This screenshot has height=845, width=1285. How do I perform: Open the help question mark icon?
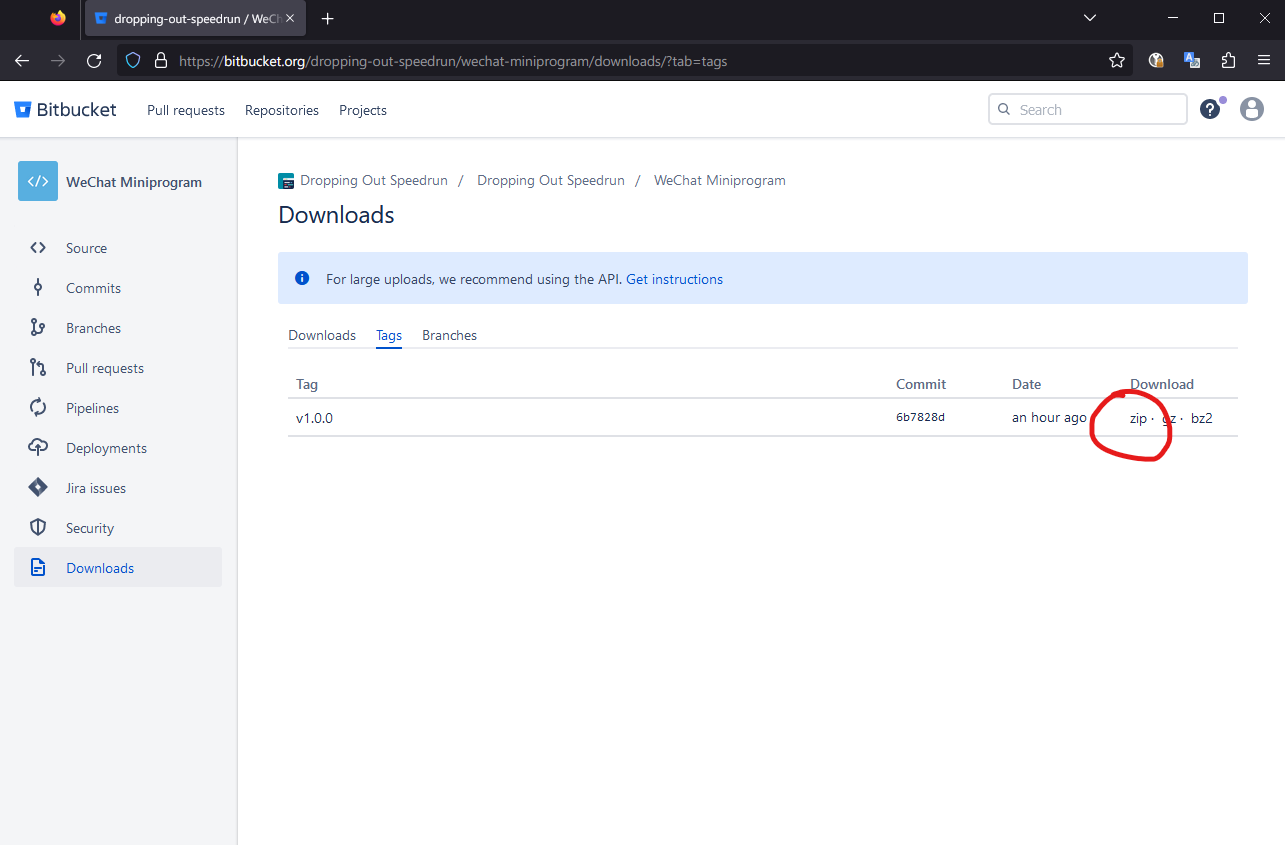click(1210, 109)
